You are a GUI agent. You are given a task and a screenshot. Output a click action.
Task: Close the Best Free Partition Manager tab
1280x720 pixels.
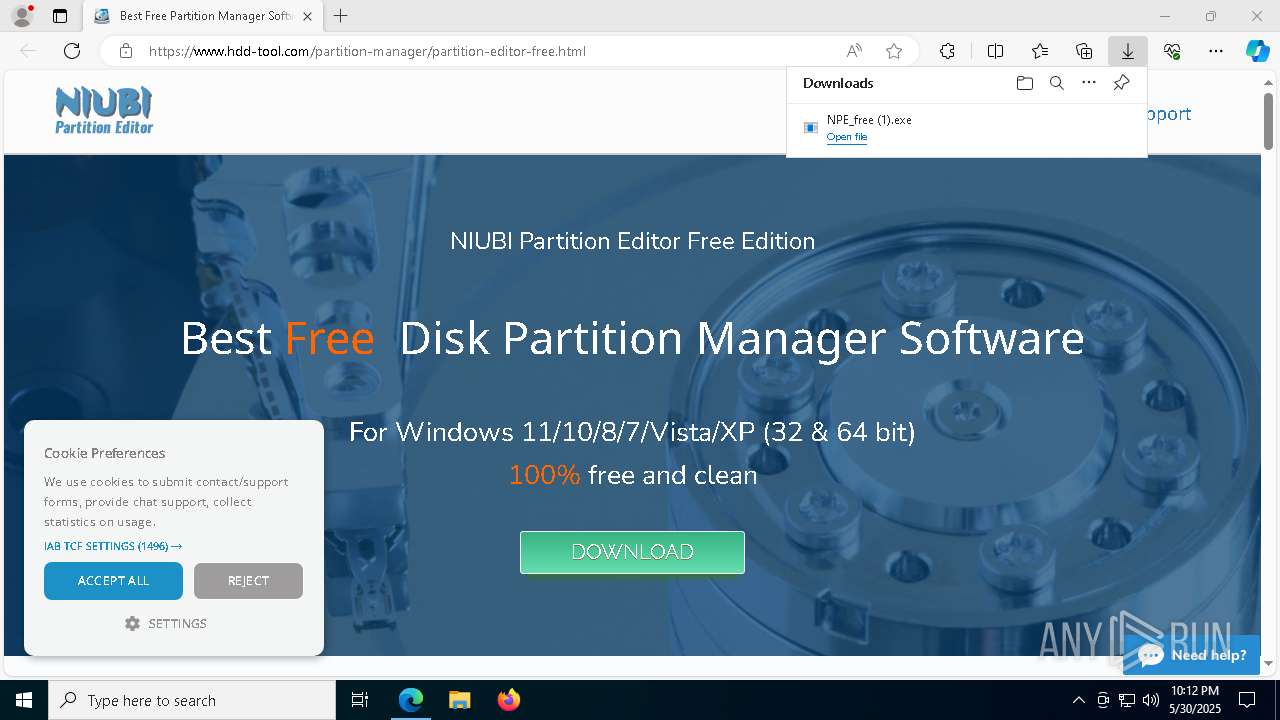(x=308, y=16)
